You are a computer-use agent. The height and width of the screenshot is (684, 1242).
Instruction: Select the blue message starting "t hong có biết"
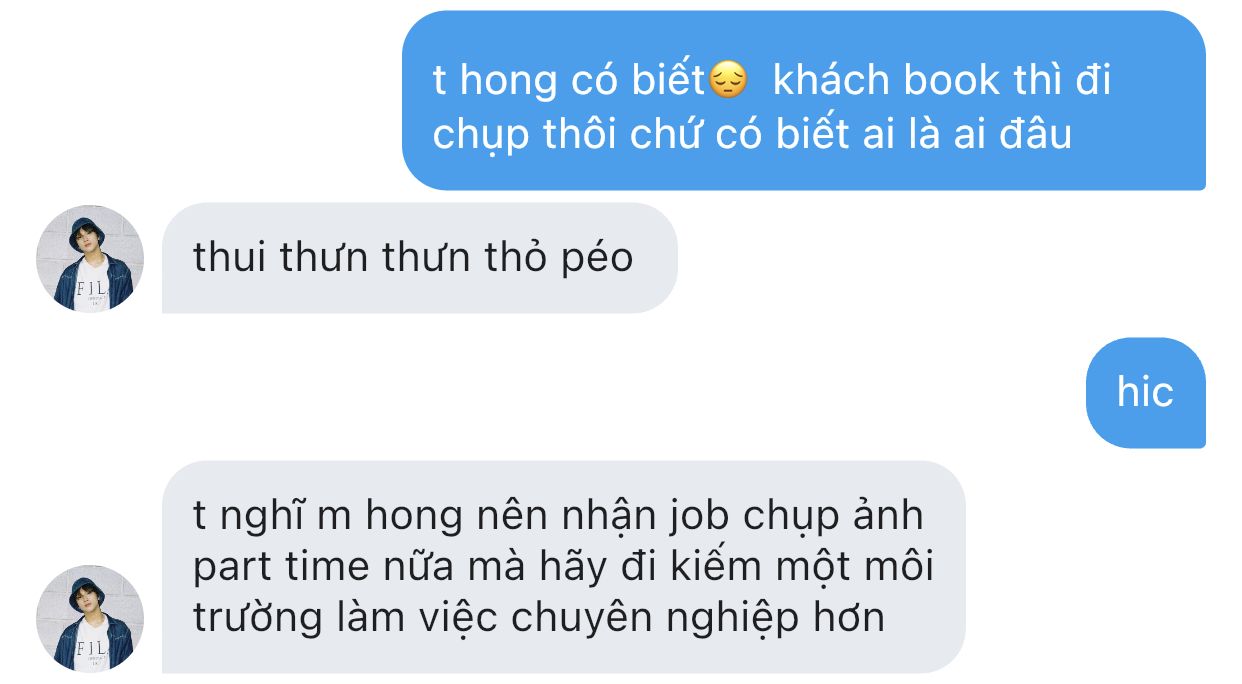click(x=804, y=100)
